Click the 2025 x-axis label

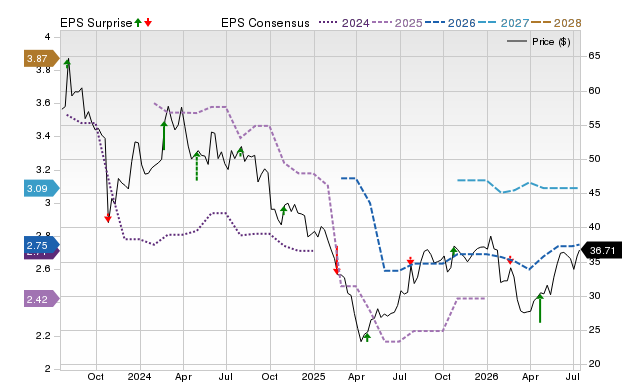pyautogui.click(x=313, y=376)
